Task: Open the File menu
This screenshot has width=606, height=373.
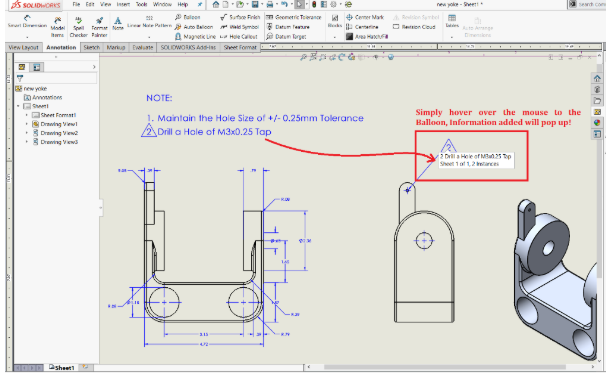Action: (x=76, y=4)
